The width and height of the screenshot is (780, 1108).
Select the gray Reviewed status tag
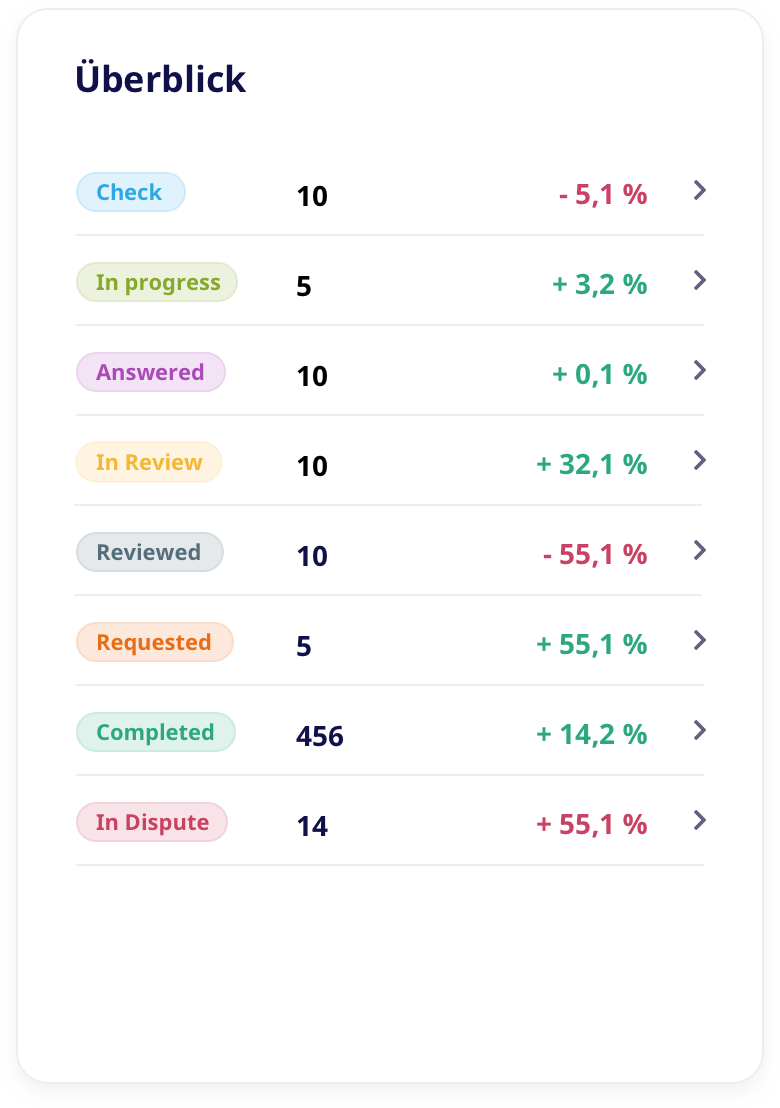(x=150, y=552)
